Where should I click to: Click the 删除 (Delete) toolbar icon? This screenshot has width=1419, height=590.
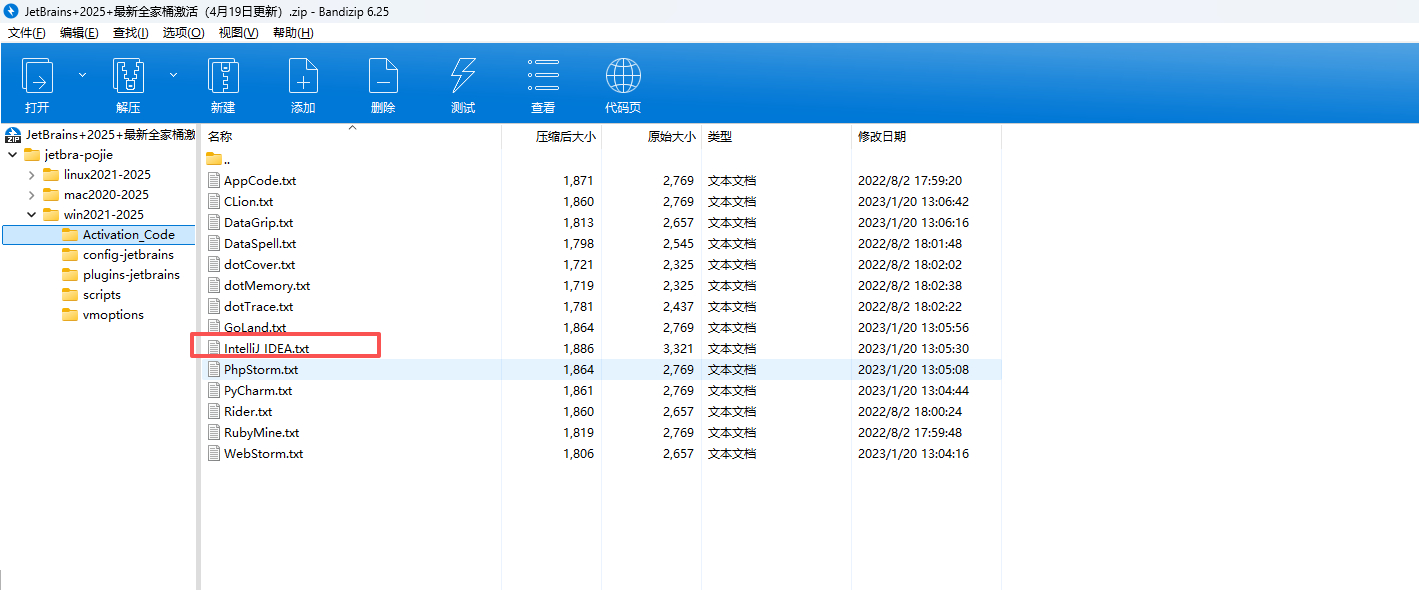pyautogui.click(x=383, y=77)
